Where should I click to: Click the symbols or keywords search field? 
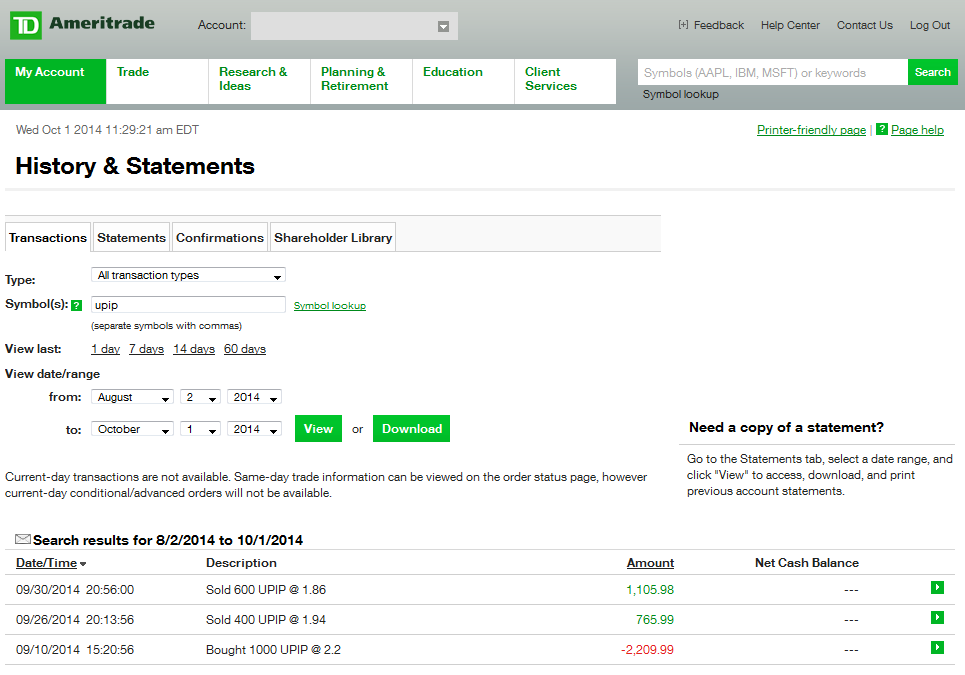point(772,72)
